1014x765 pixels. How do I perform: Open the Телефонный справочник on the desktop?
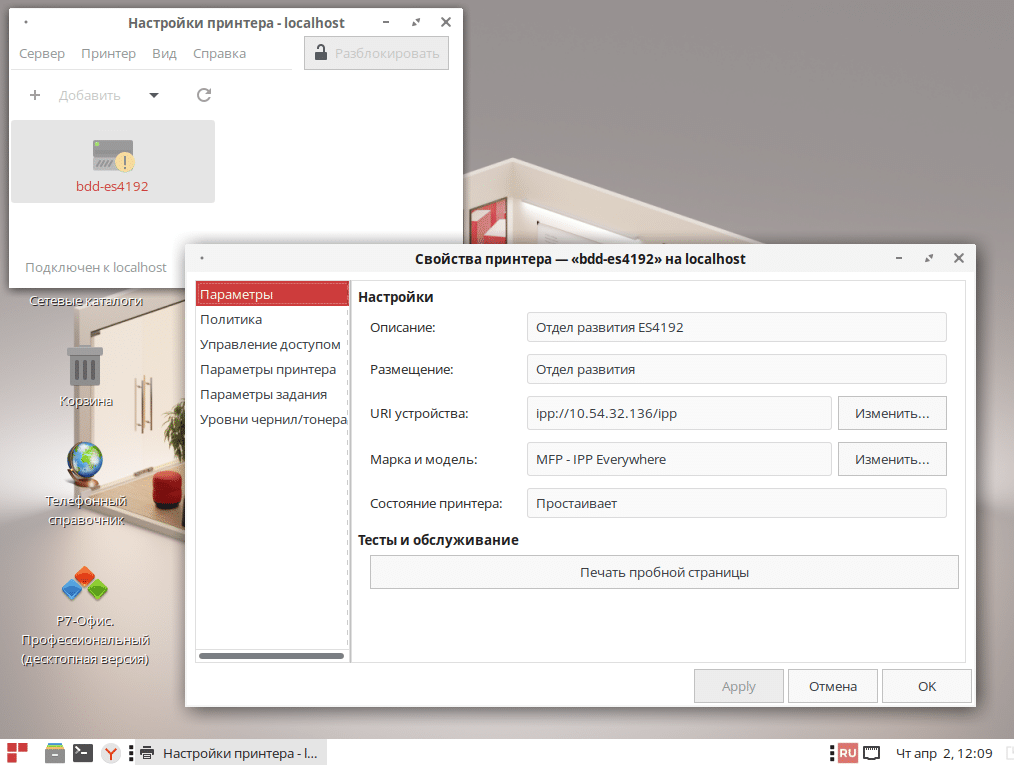tap(86, 463)
